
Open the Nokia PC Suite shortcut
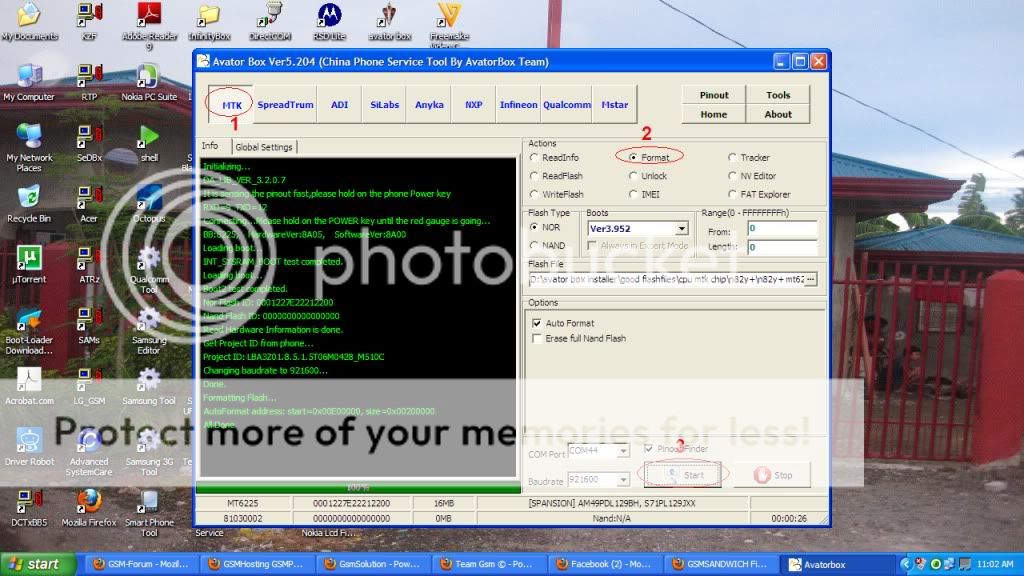148,78
